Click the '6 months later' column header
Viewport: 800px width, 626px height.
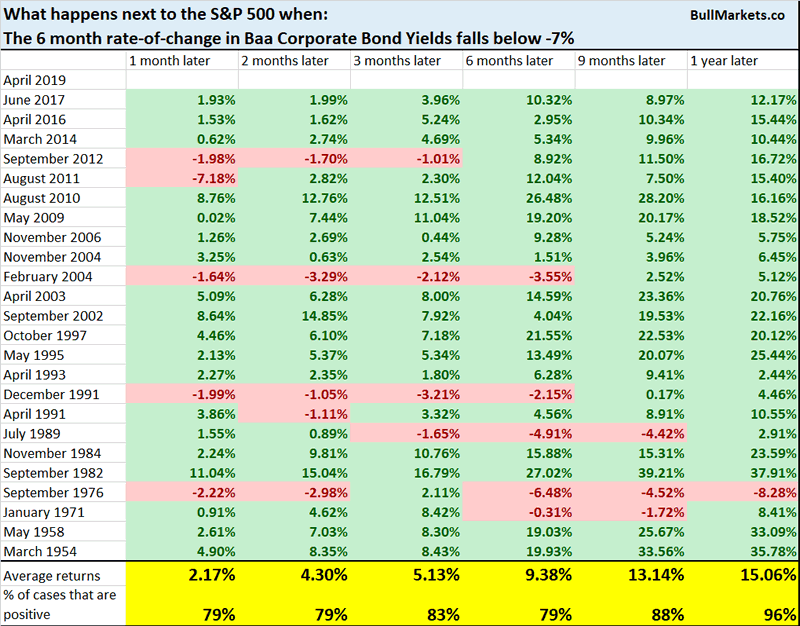(510, 61)
